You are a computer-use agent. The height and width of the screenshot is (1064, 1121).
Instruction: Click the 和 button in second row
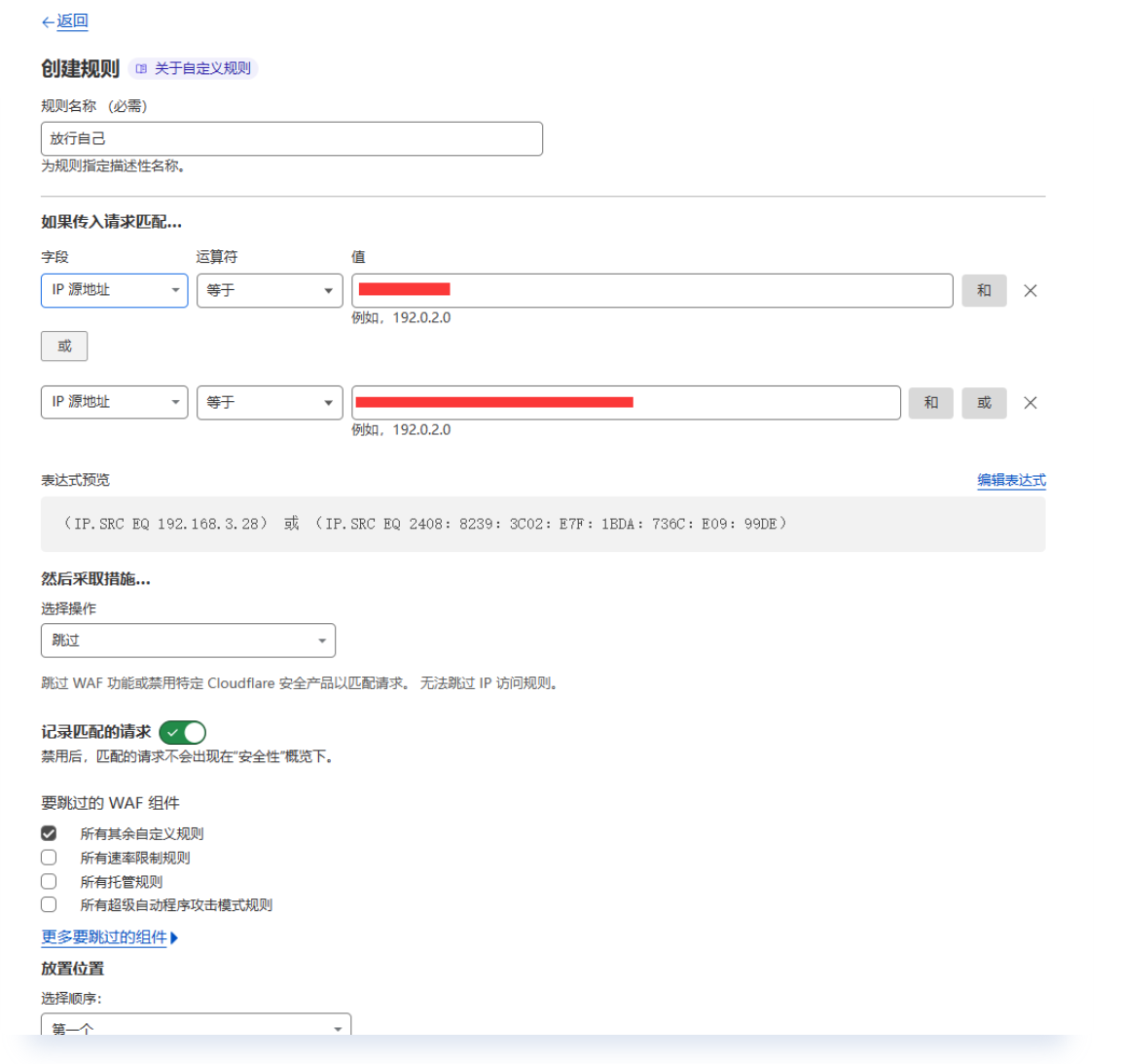pyautogui.click(x=930, y=402)
